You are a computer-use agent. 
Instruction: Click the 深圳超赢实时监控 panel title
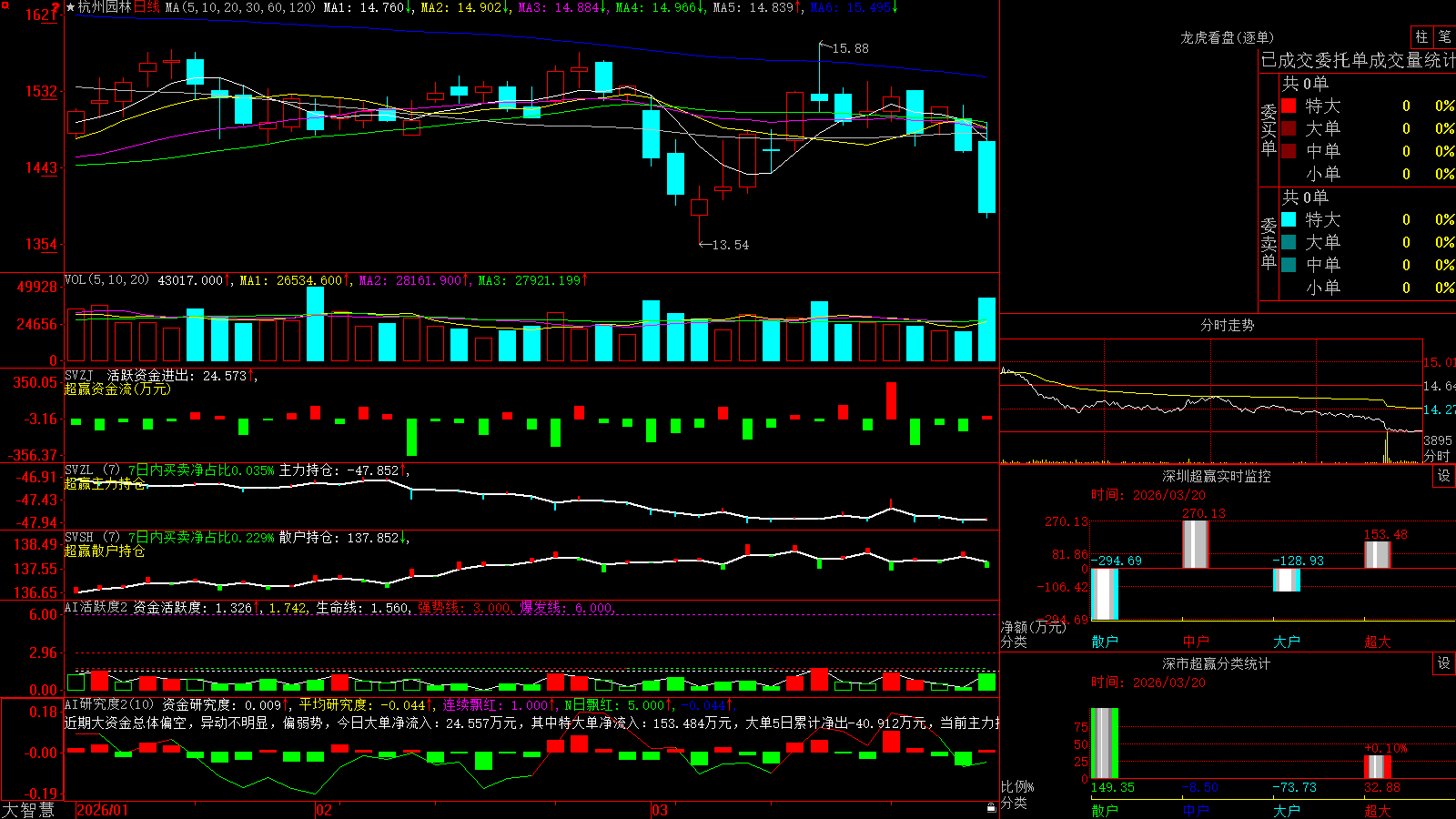(x=1216, y=476)
